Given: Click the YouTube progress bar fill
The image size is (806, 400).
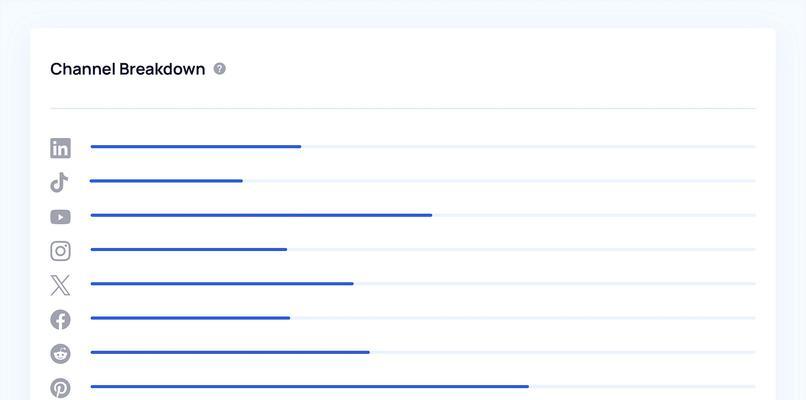Looking at the screenshot, I should [x=261, y=215].
